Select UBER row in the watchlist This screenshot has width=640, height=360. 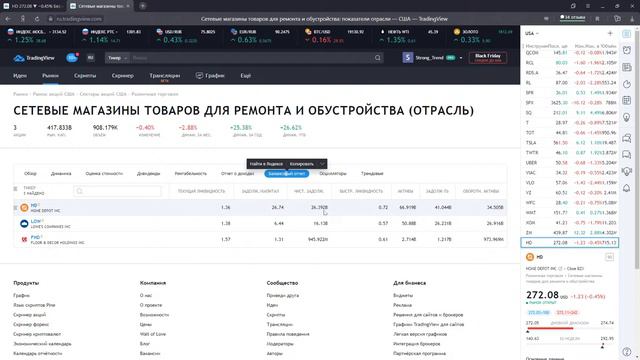pos(570,163)
